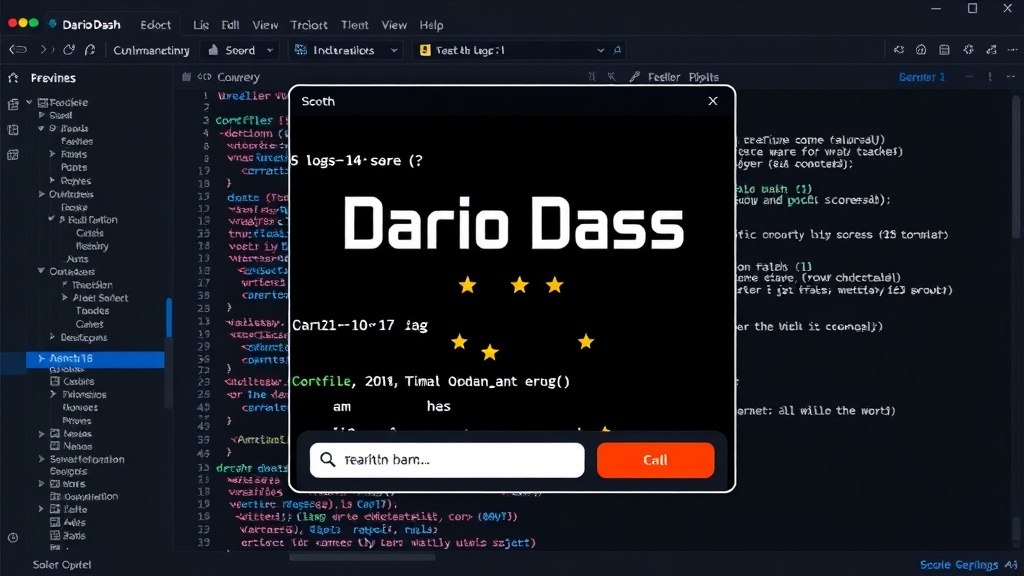Click the puzzle extension icon top-right

[x=968, y=50]
